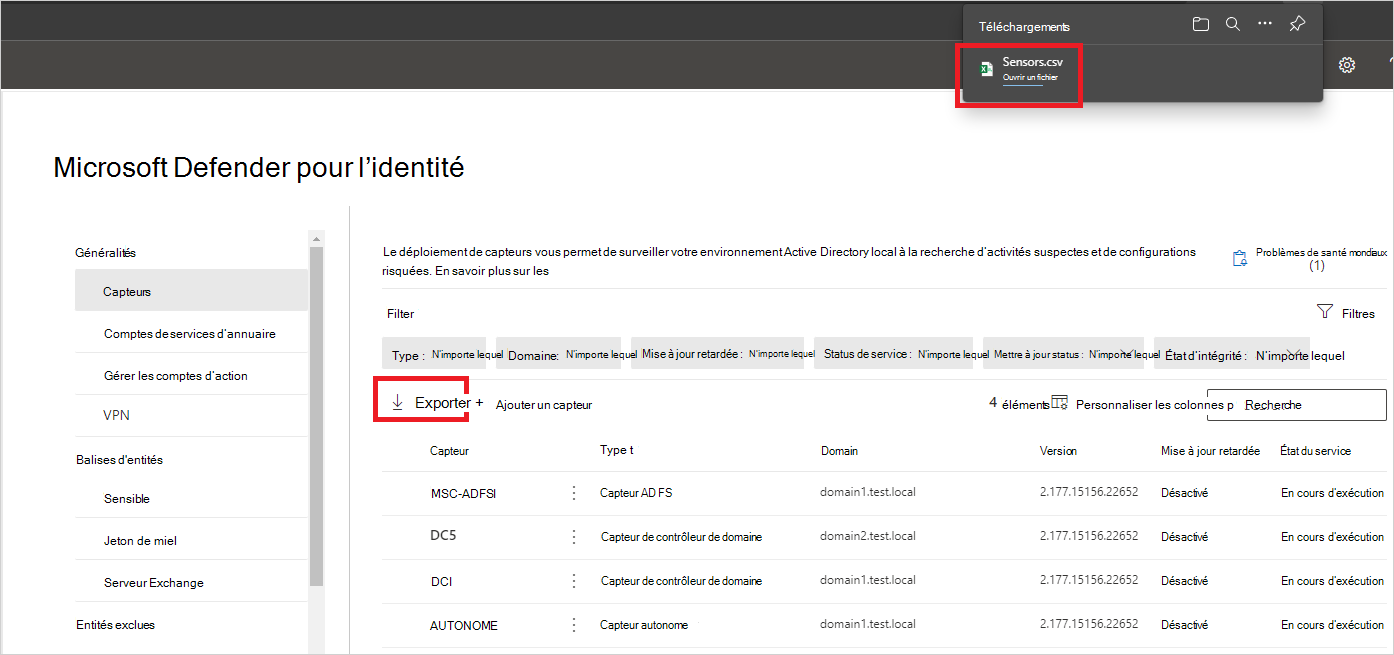Select 'Jeton de miel' in the sidebar

140,540
